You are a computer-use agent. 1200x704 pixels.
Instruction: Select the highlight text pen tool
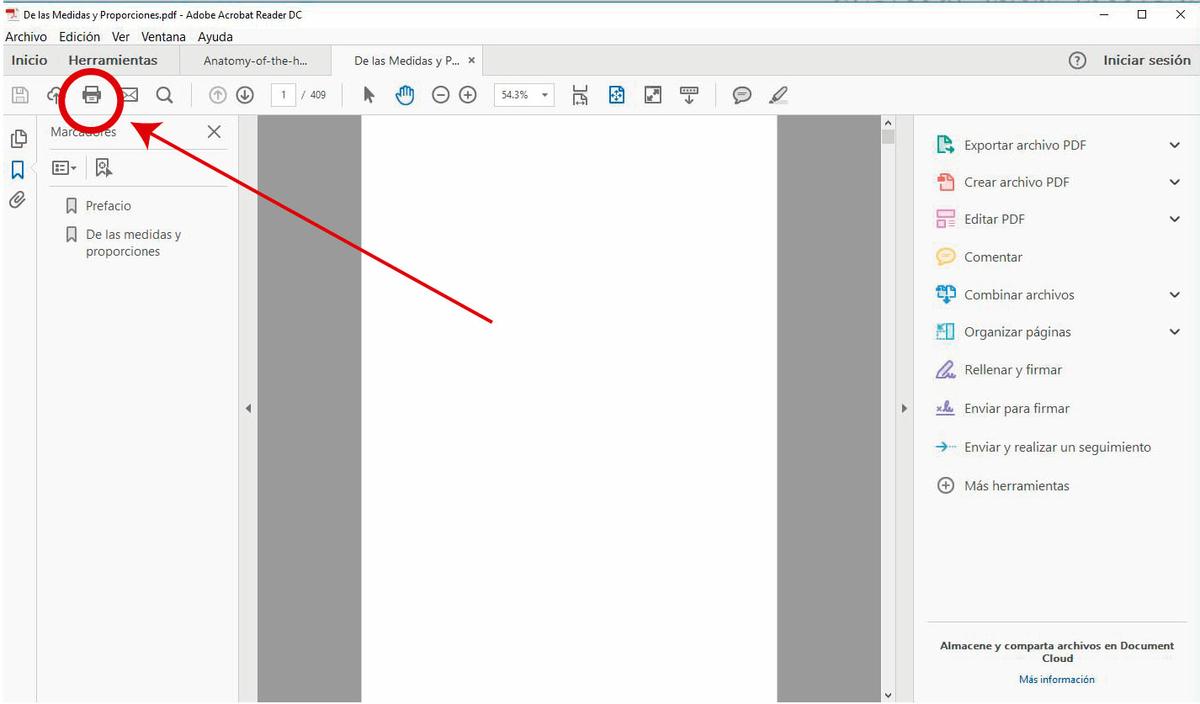(x=778, y=95)
